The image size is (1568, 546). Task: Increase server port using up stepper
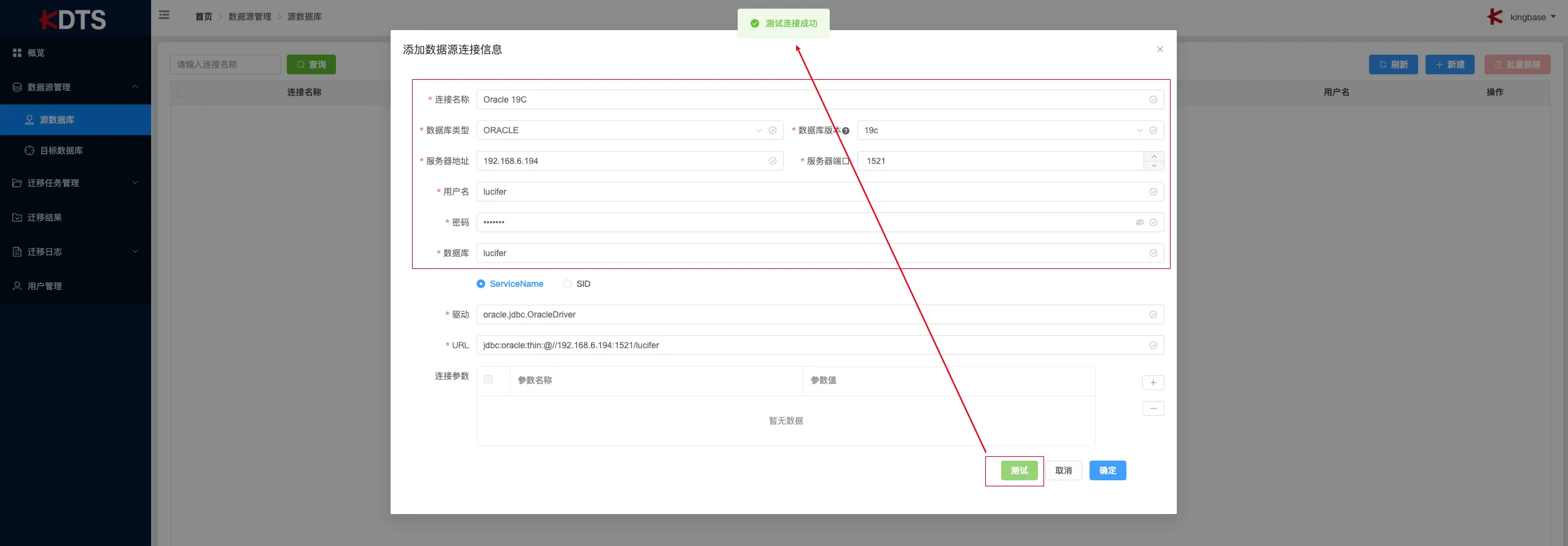pyautogui.click(x=1154, y=157)
